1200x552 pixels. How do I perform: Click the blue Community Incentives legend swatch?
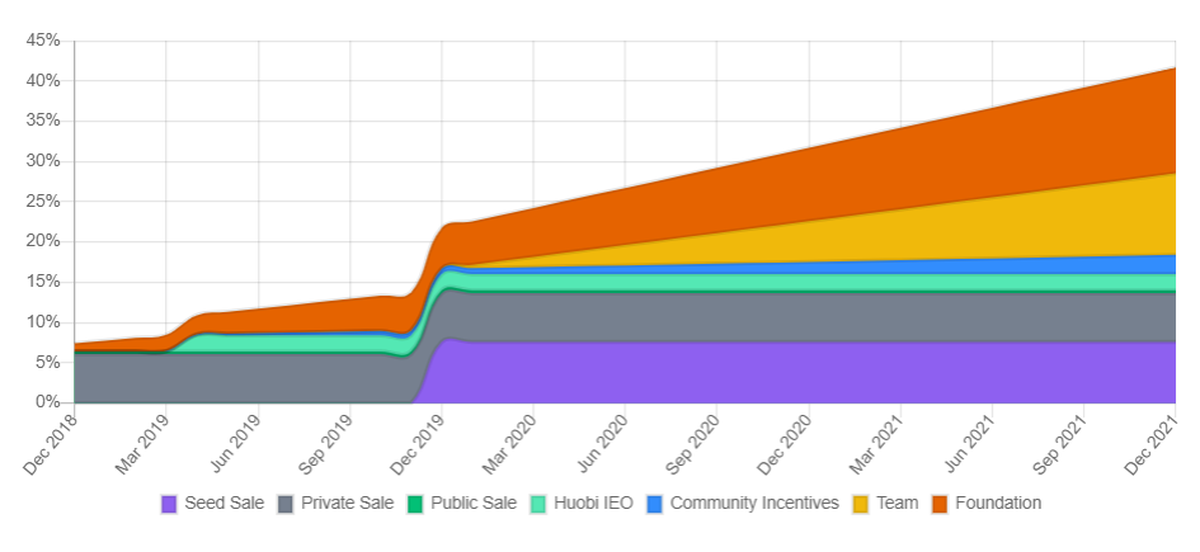(655, 504)
